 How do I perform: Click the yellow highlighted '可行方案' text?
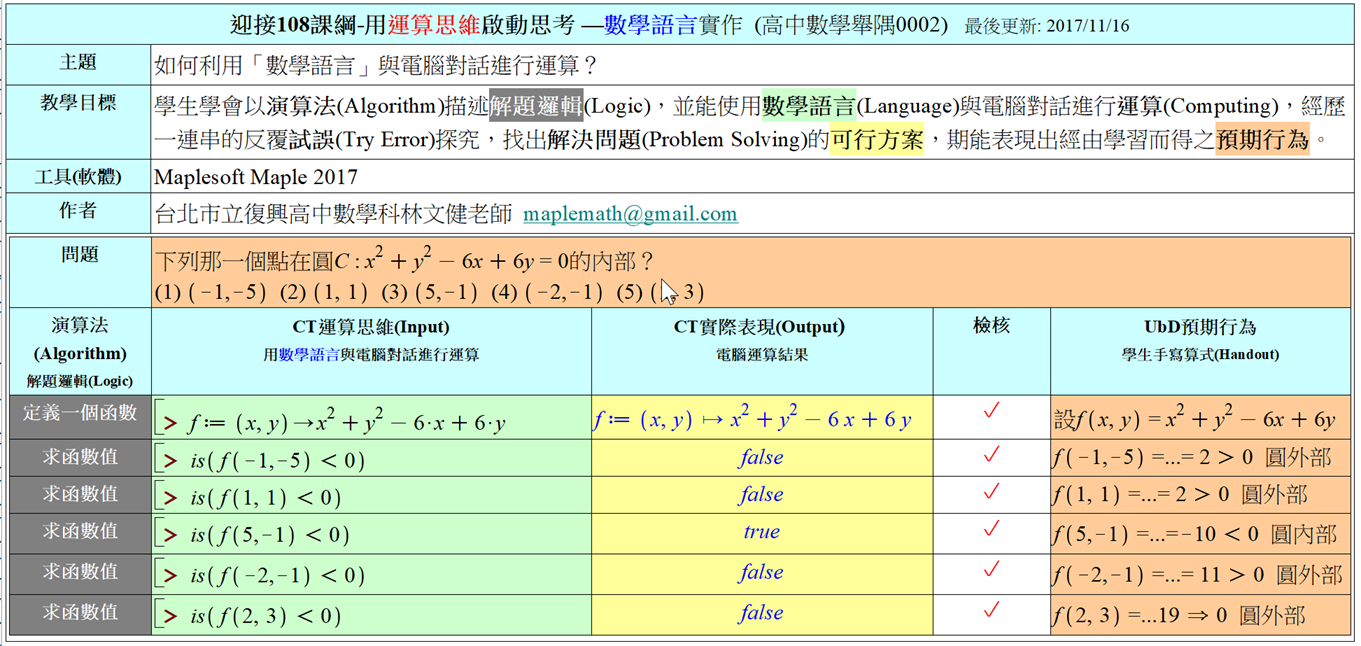tap(877, 141)
